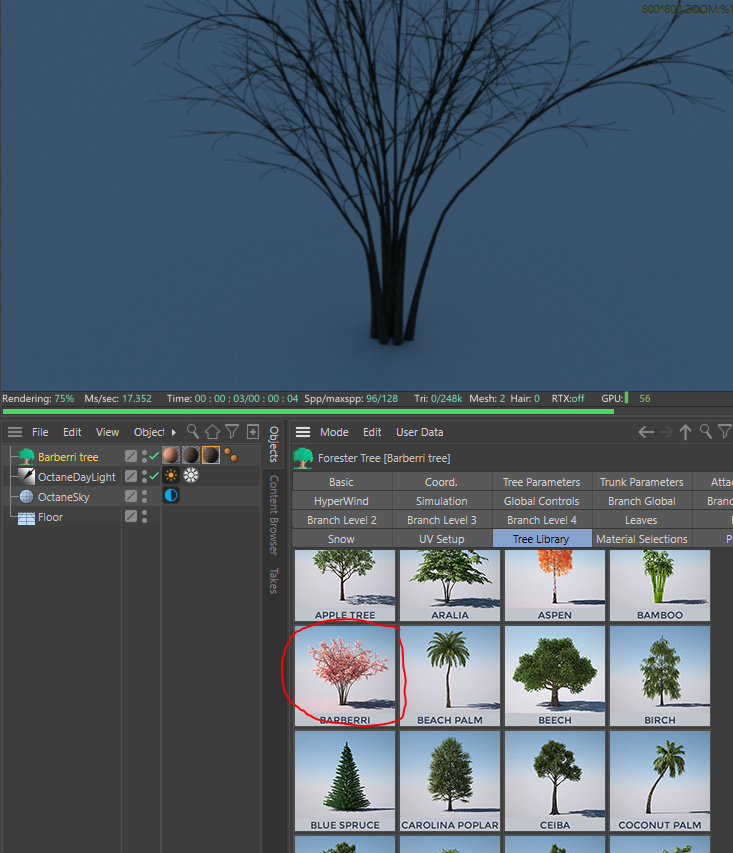Select the OctaneSky environment tag

pyautogui.click(x=171, y=496)
